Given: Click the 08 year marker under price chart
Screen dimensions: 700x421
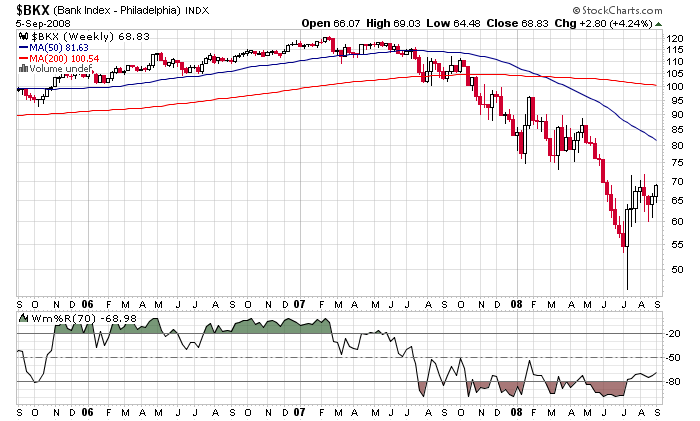Looking at the screenshot, I should point(516,304).
